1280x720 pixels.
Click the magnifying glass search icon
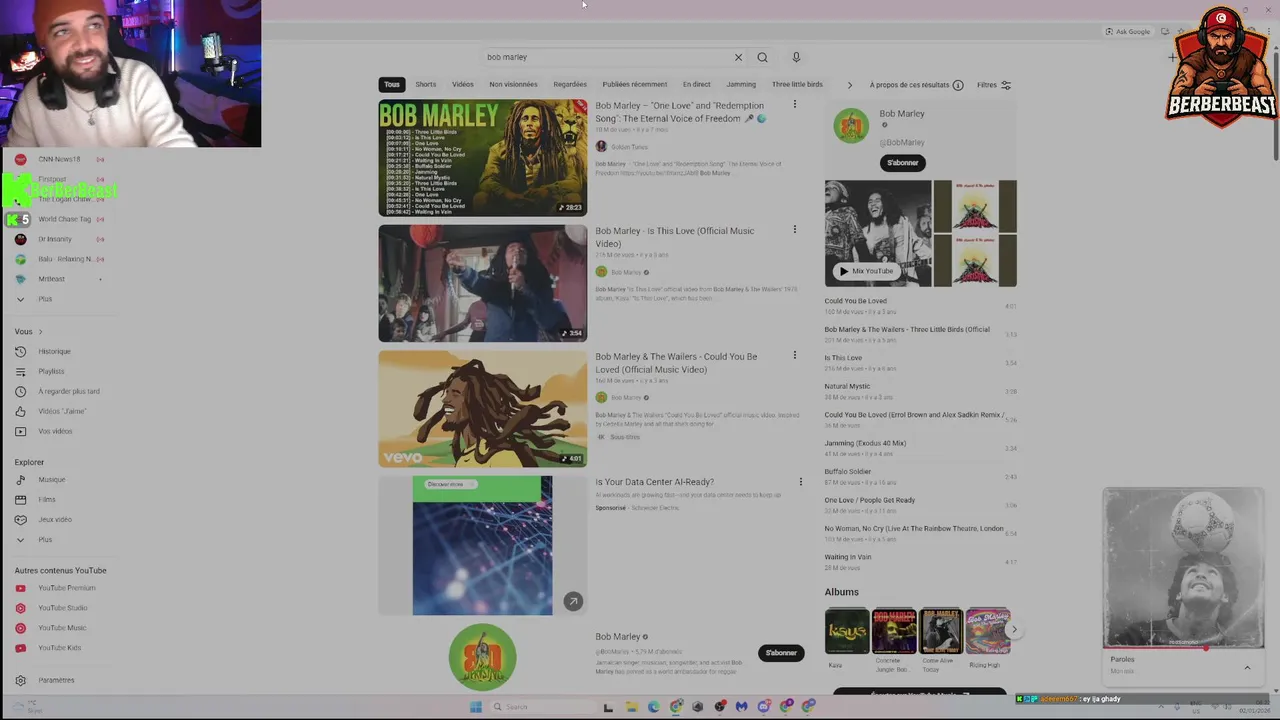pos(762,57)
